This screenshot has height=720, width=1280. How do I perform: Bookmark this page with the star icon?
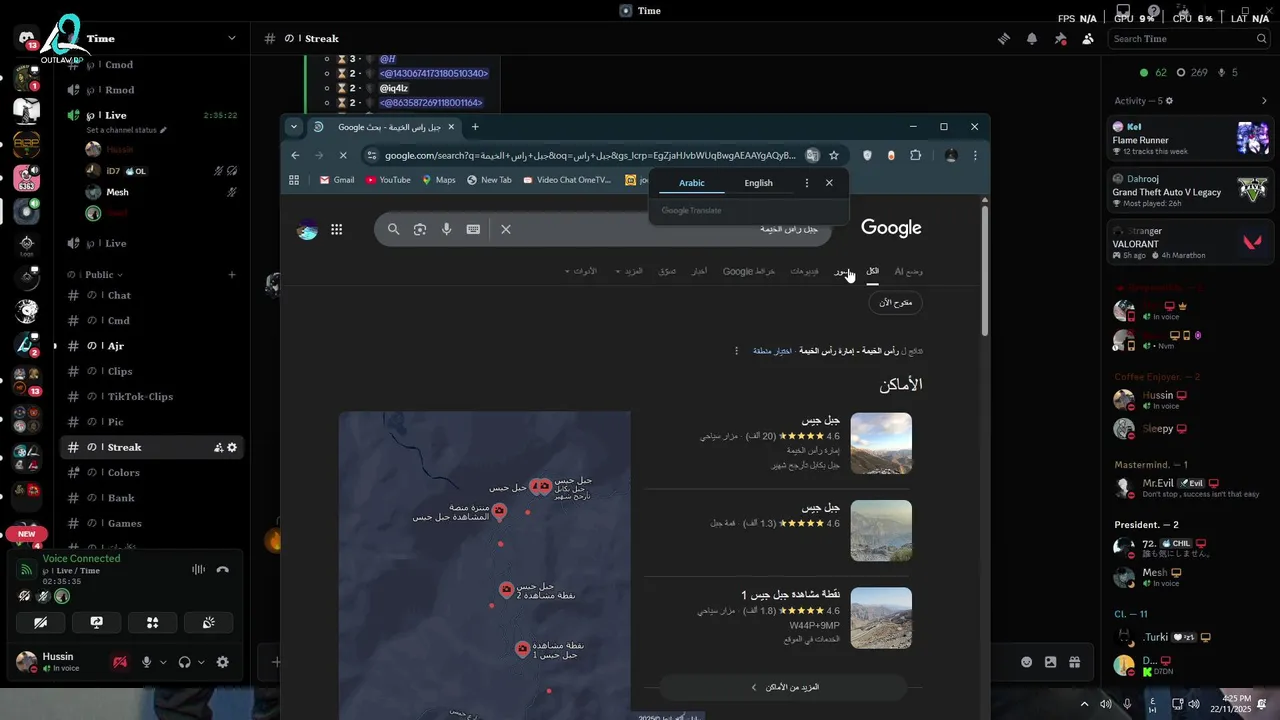834,155
